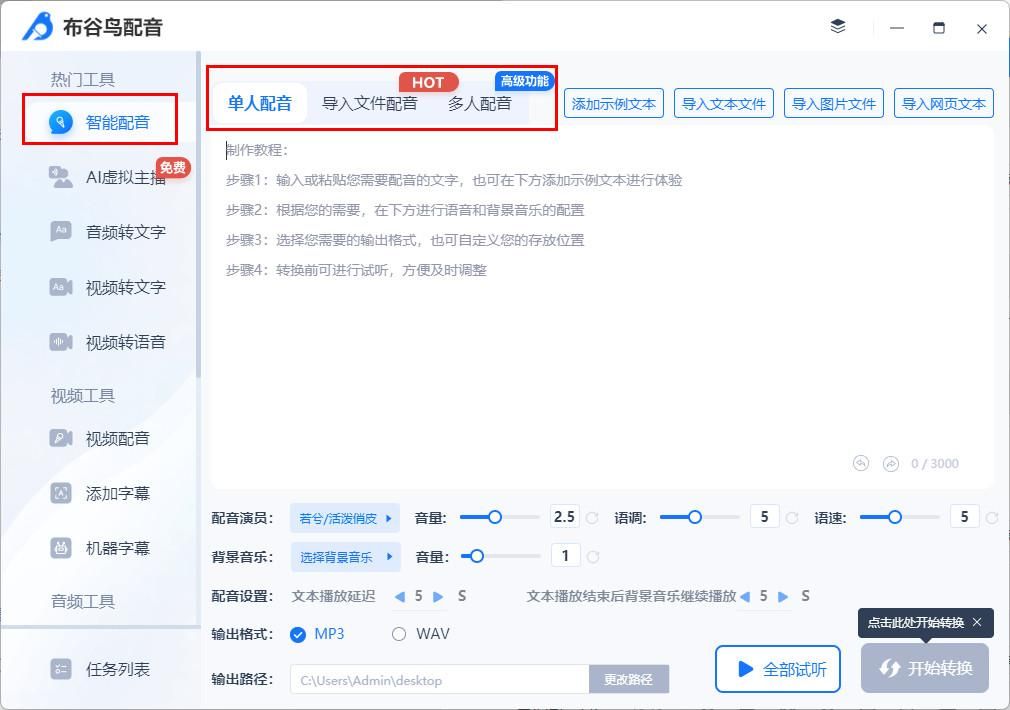Click the 机器字幕 robot icon
The height and width of the screenshot is (710, 1010).
pos(61,548)
